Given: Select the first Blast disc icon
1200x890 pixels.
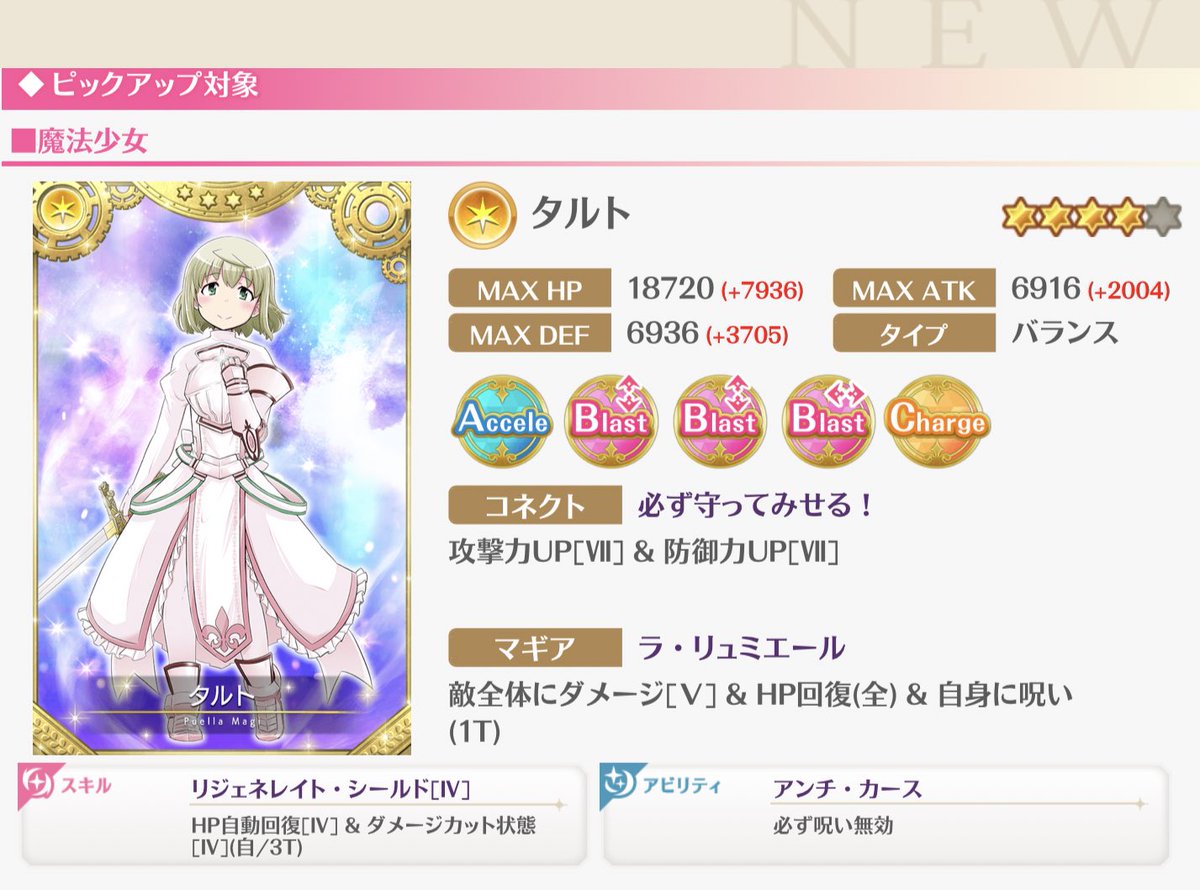Looking at the screenshot, I should pyautogui.click(x=612, y=421).
